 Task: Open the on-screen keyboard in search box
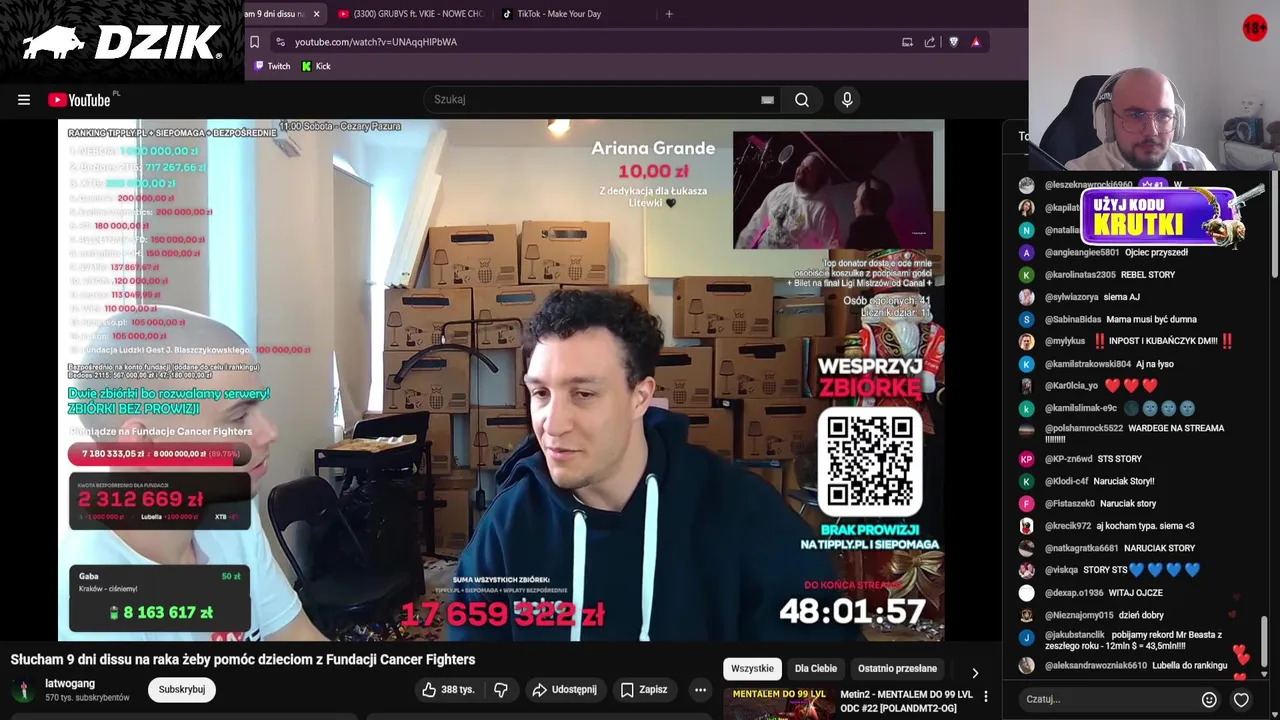[x=767, y=100]
